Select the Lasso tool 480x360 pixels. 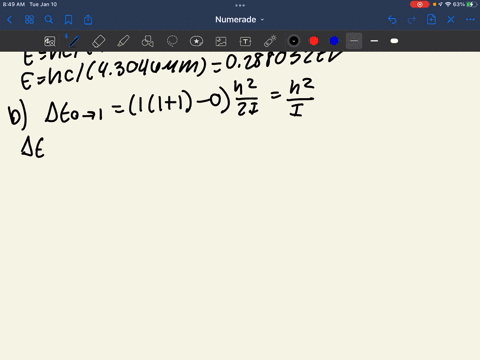click(x=172, y=41)
